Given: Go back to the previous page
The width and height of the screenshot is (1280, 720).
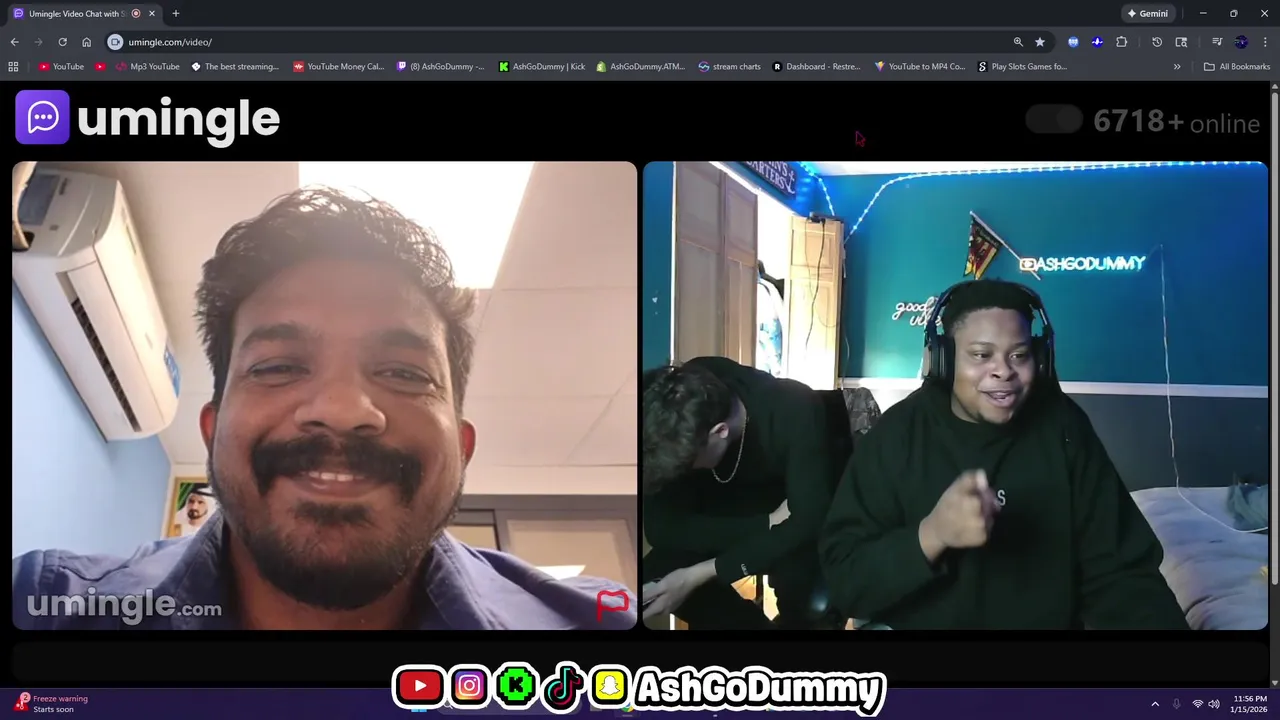Looking at the screenshot, I should [14, 42].
